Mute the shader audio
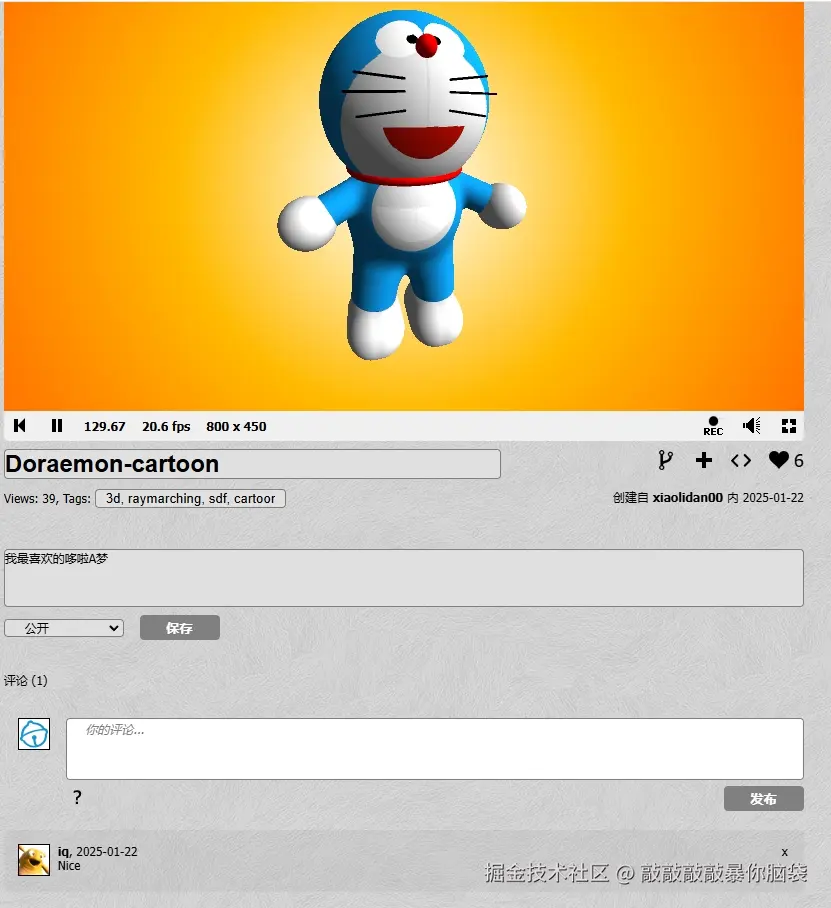831x908 pixels. pos(752,426)
